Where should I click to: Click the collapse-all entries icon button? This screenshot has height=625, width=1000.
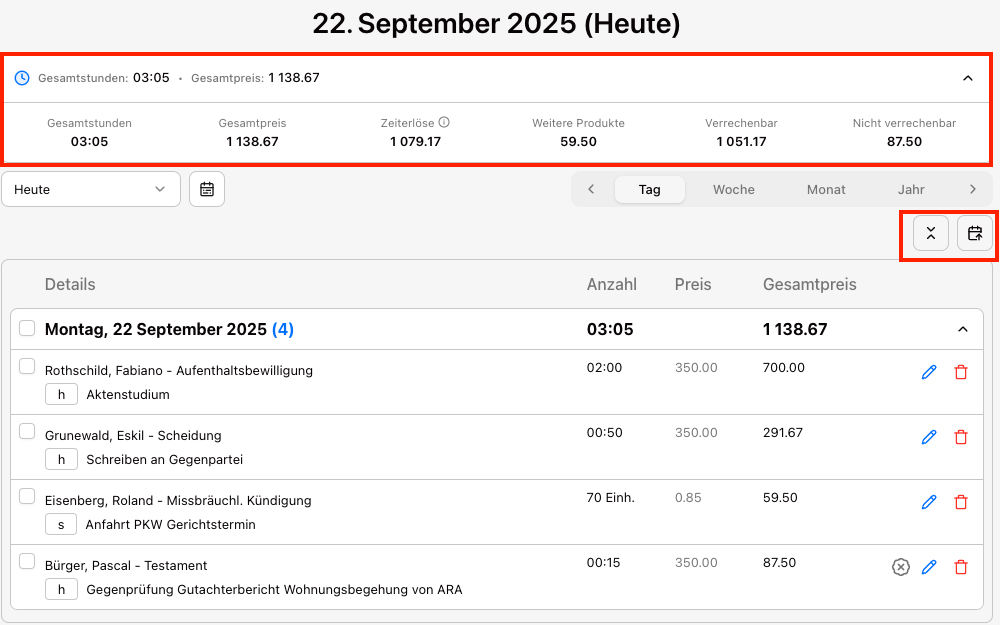[x=931, y=234]
